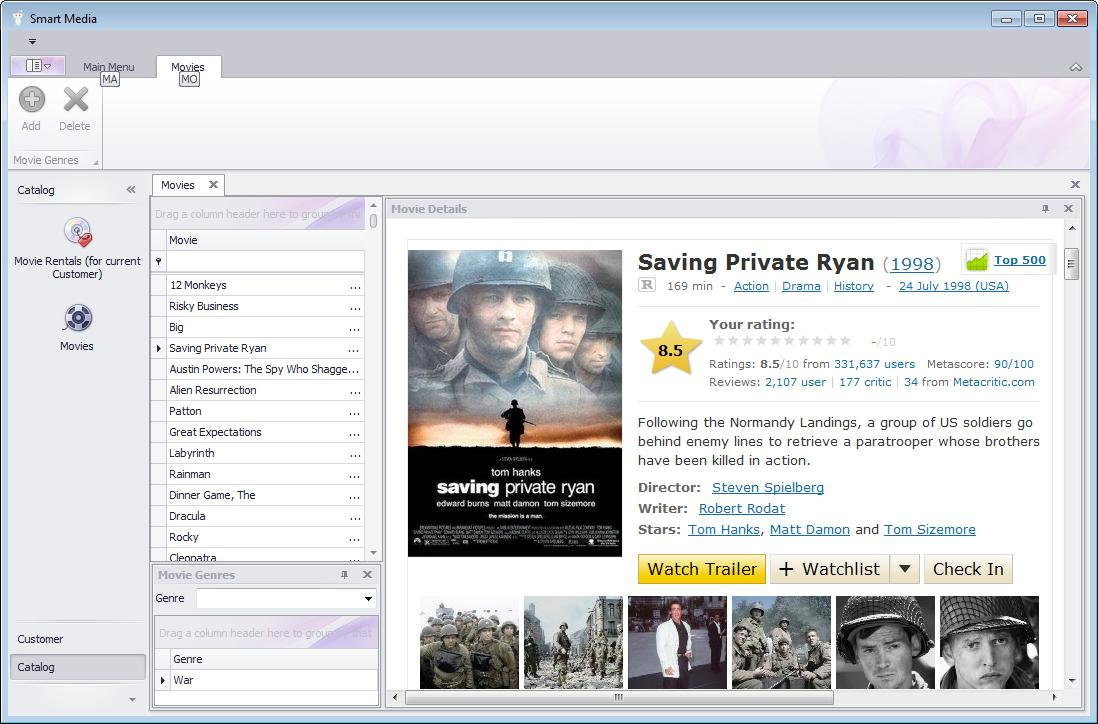Switch to the Movies ribbon tab
Screen dimensions: 1098x724
188,67
